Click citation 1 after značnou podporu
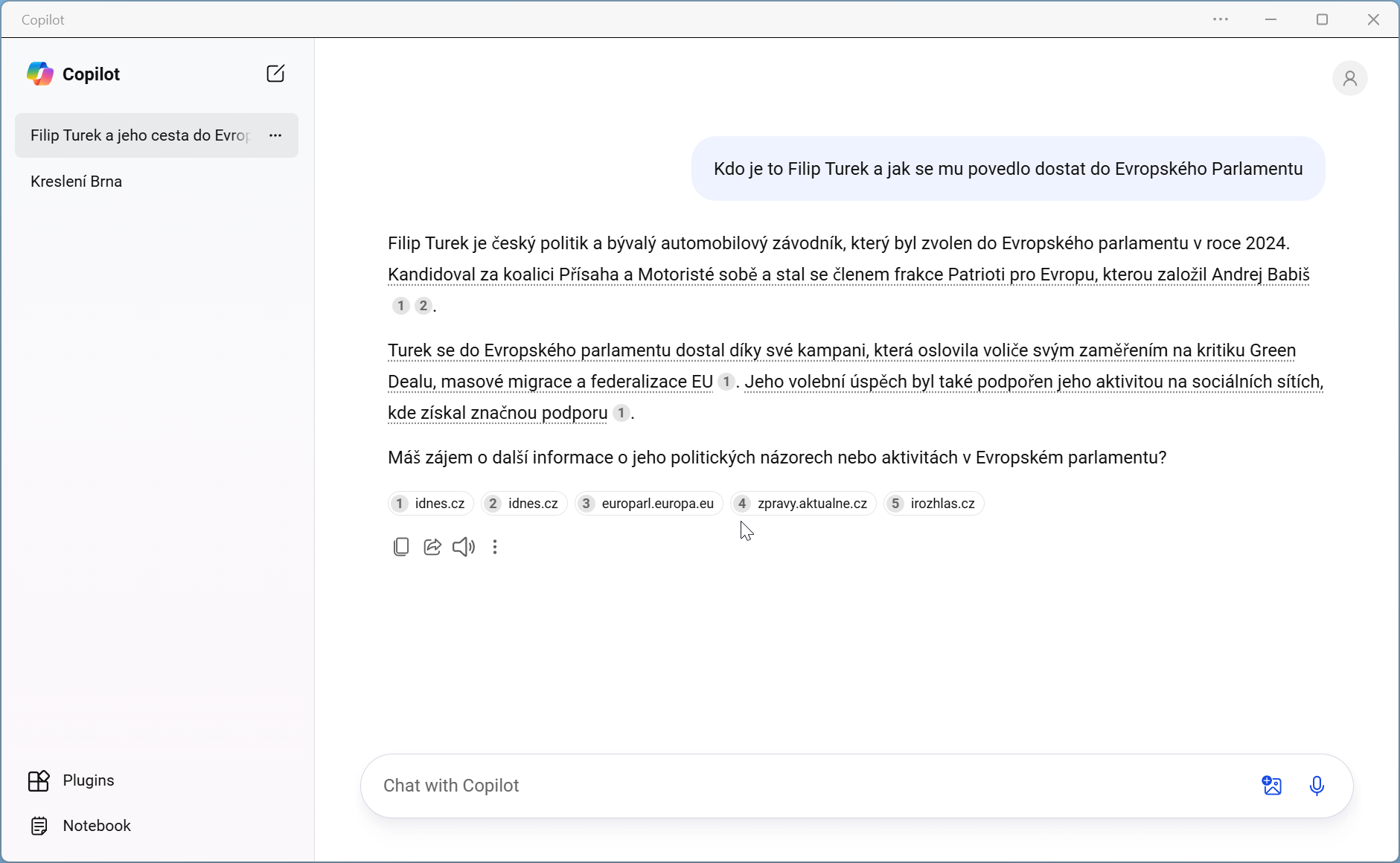This screenshot has height=863, width=1400. point(621,413)
